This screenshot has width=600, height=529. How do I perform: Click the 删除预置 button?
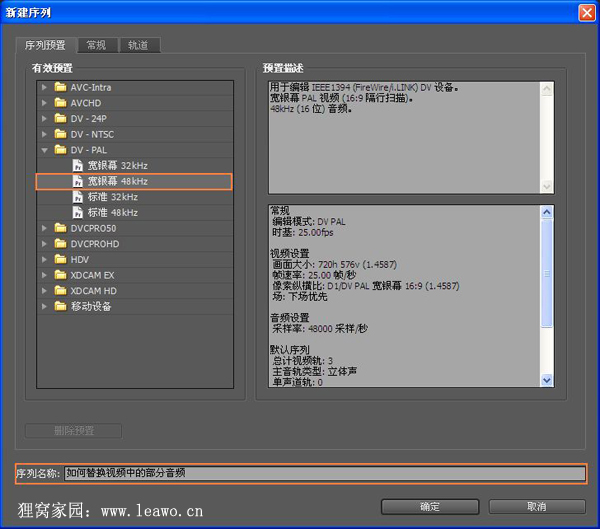click(x=73, y=431)
